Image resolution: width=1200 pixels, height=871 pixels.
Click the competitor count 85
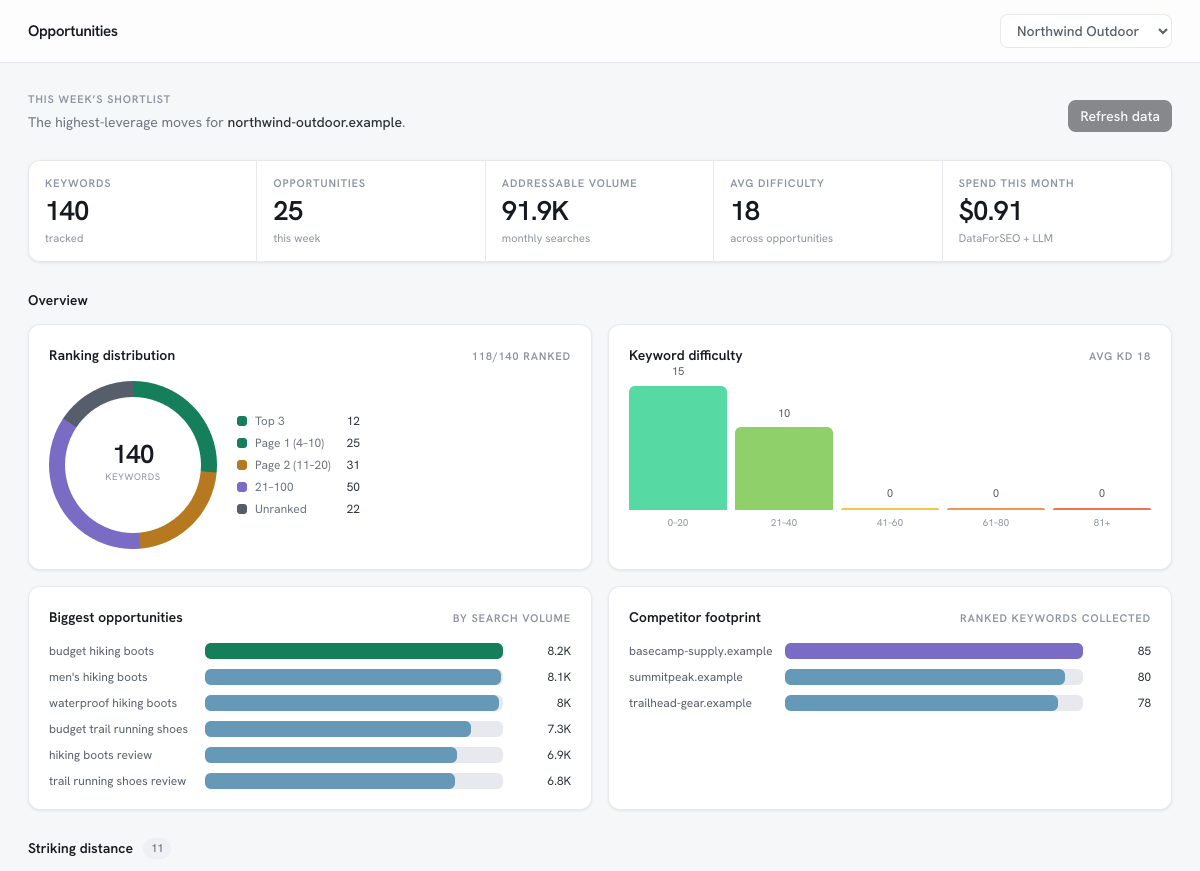tap(1144, 651)
